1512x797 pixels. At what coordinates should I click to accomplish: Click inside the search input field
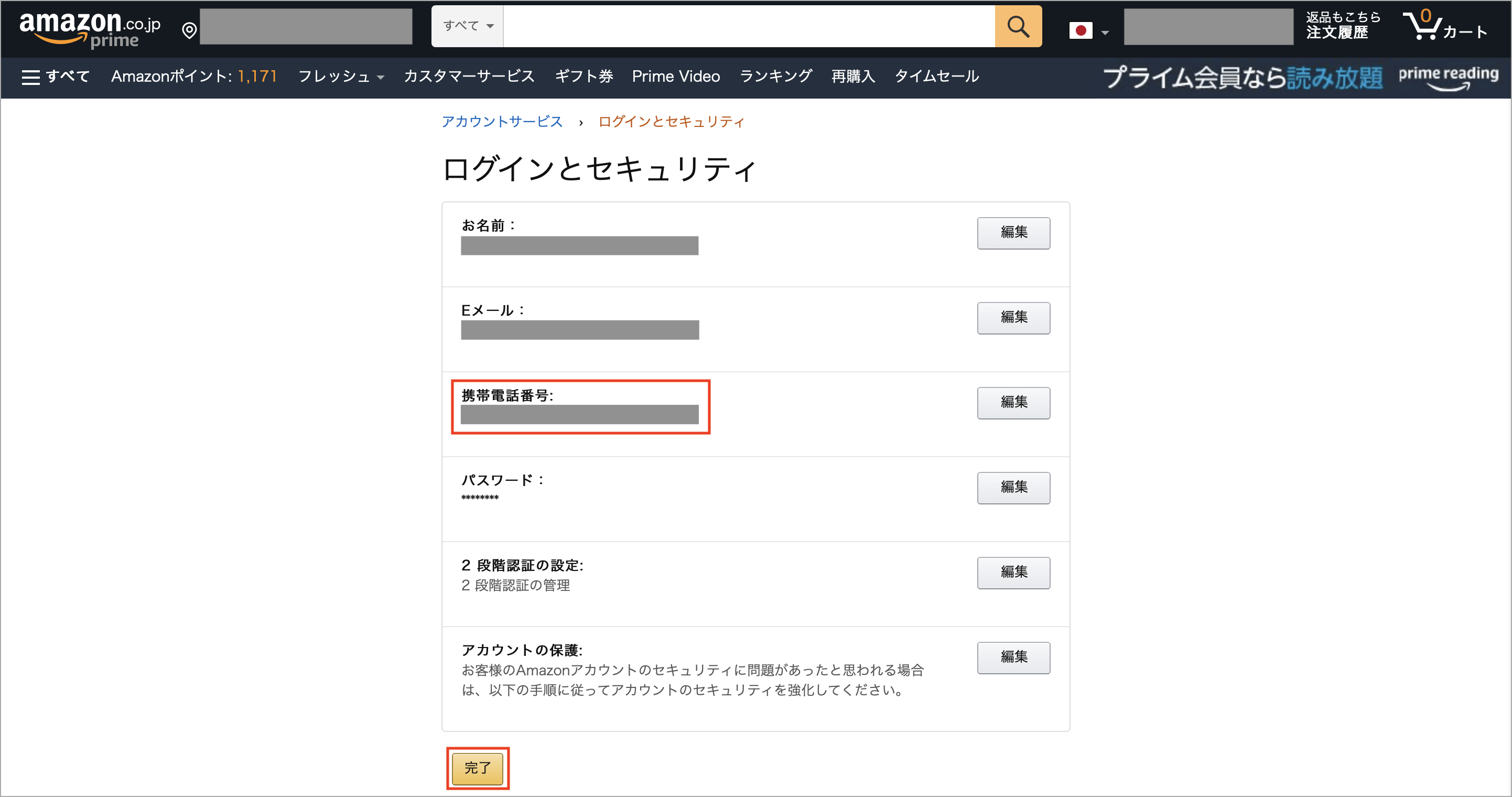coord(748,26)
